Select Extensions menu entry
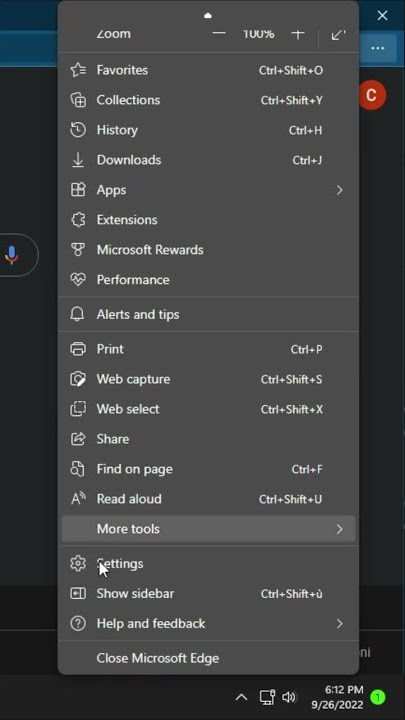Viewport: 405px width, 720px height. click(x=208, y=220)
